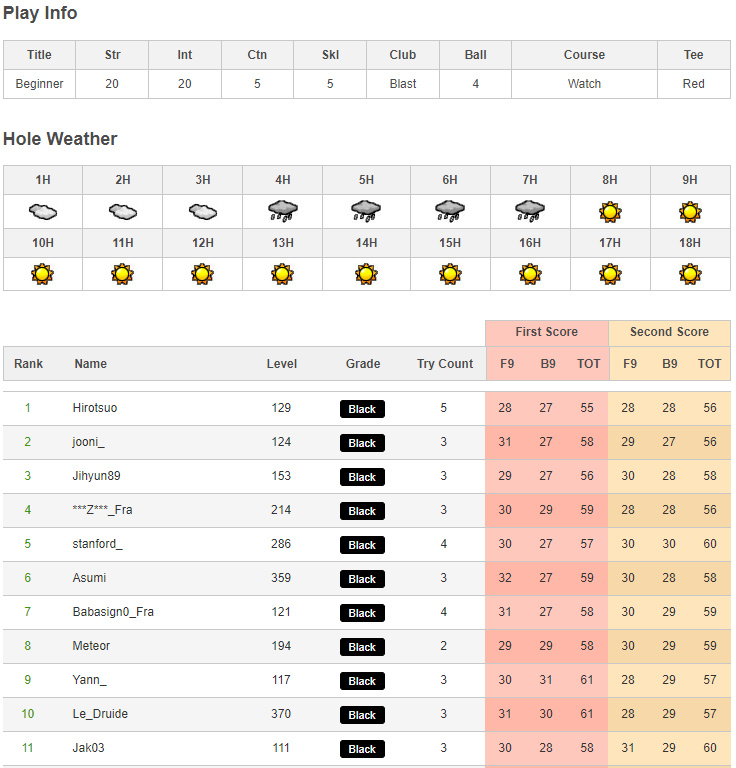Click the rain icon under 4H

click(283, 211)
